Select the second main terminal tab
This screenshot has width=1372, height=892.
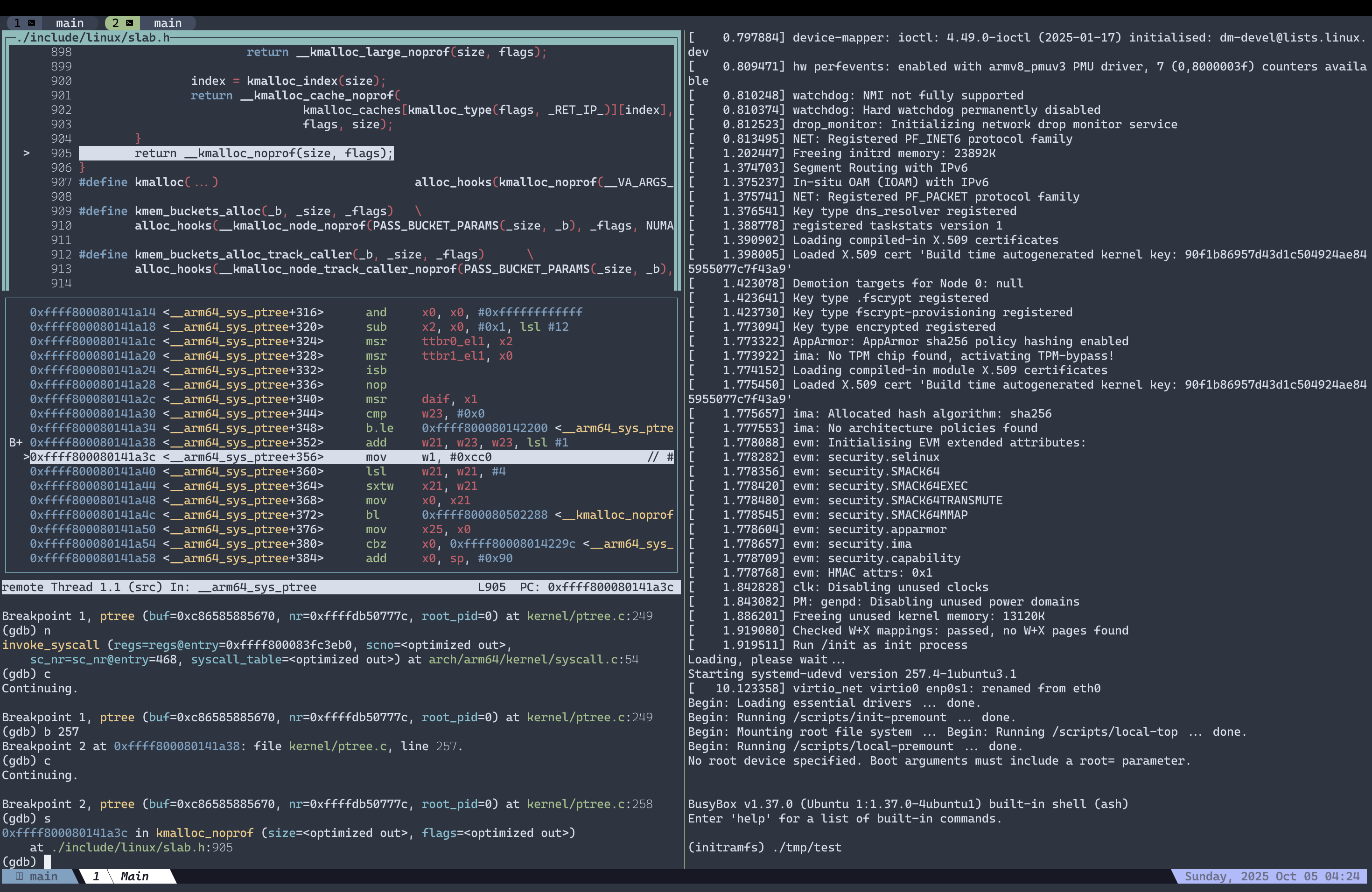[x=167, y=23]
